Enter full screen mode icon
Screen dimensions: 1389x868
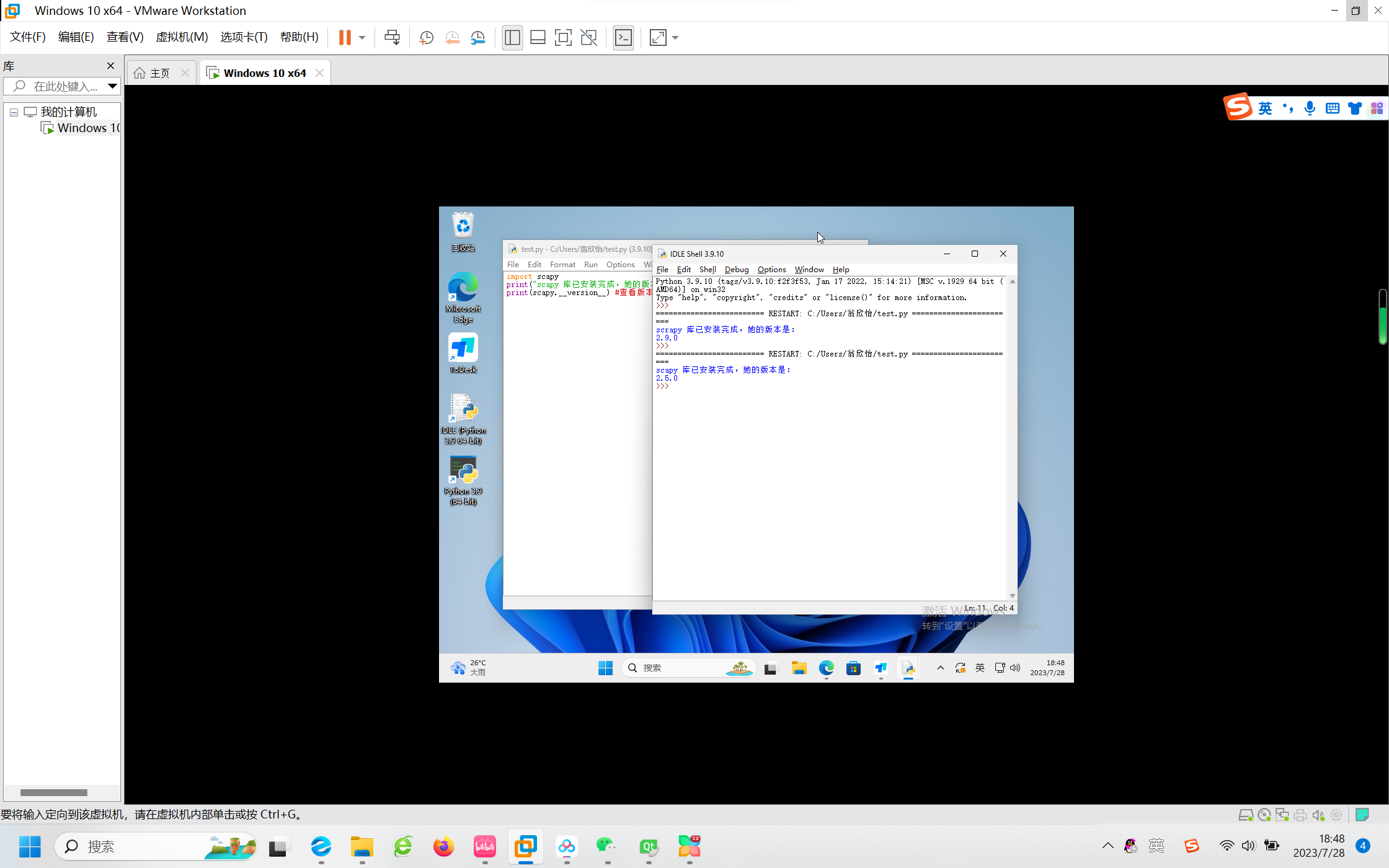click(x=563, y=38)
